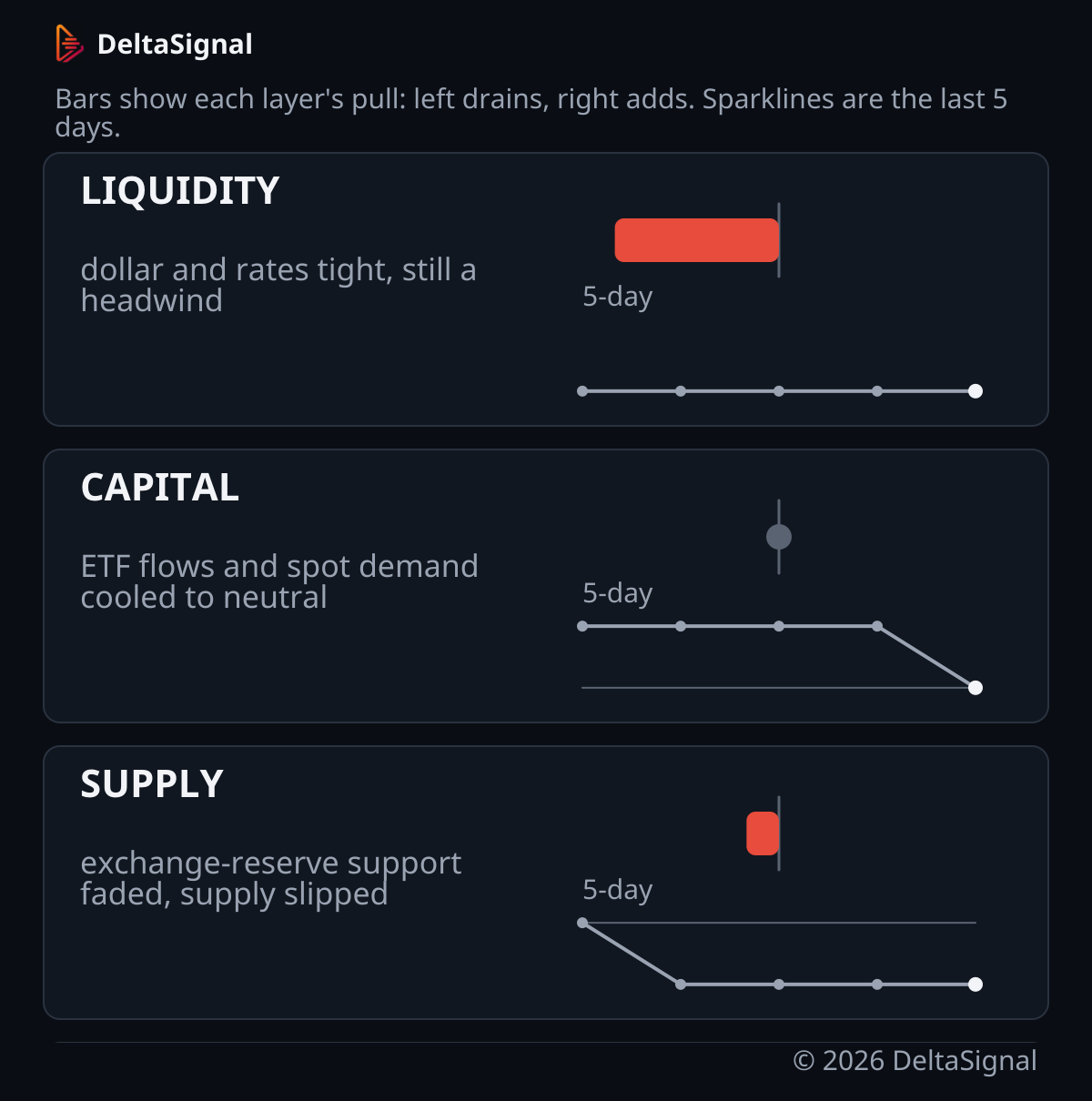This screenshot has width=1092, height=1101.
Task: Click the gray neutral dot in Capital
Action: point(779,537)
